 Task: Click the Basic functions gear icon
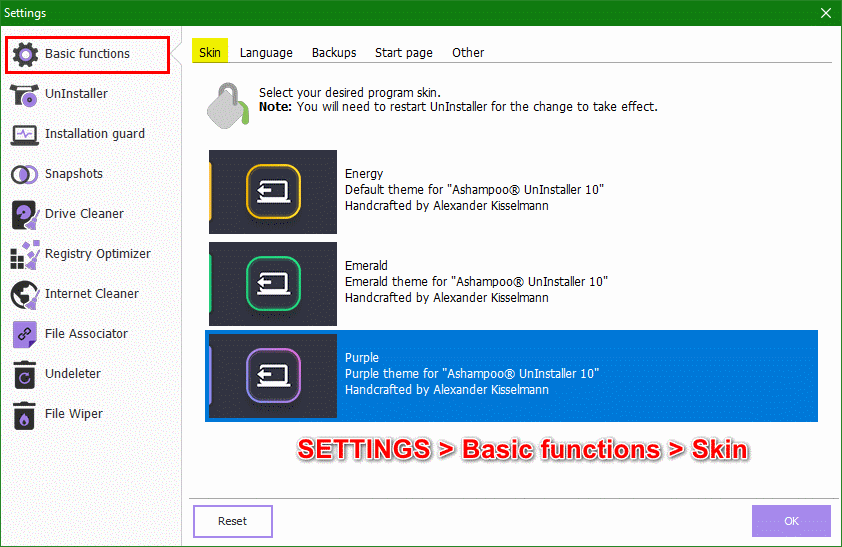25,54
